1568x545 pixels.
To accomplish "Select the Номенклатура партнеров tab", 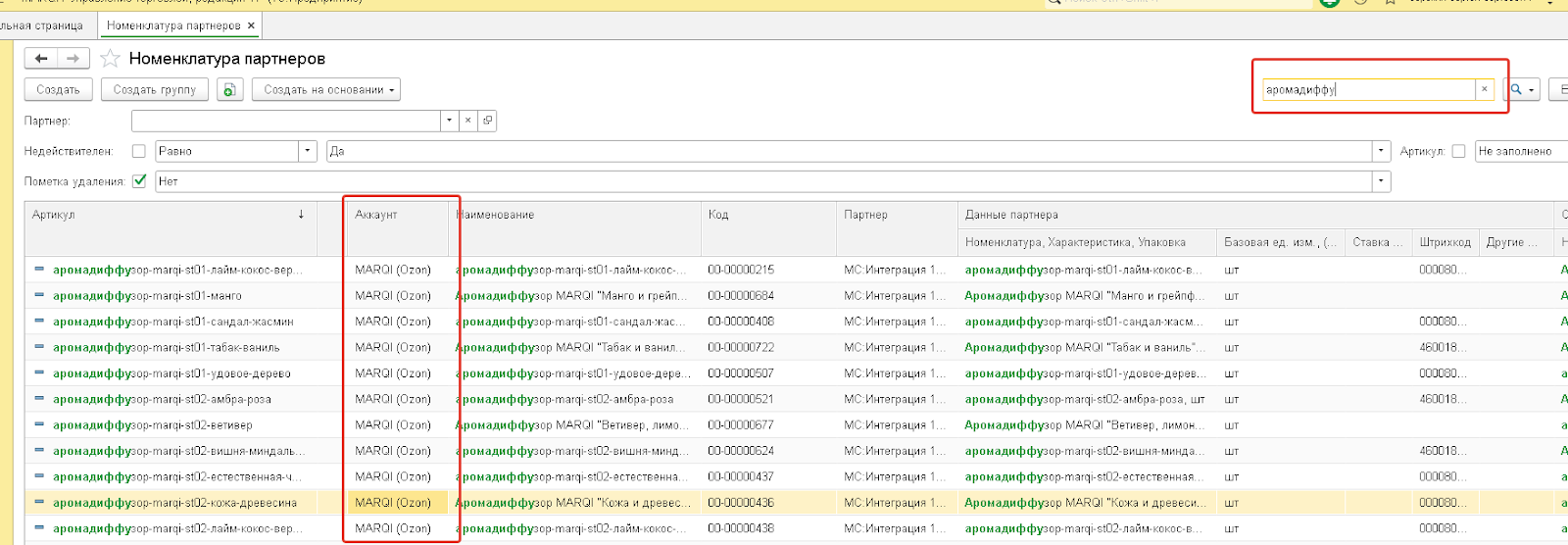I will (173, 25).
